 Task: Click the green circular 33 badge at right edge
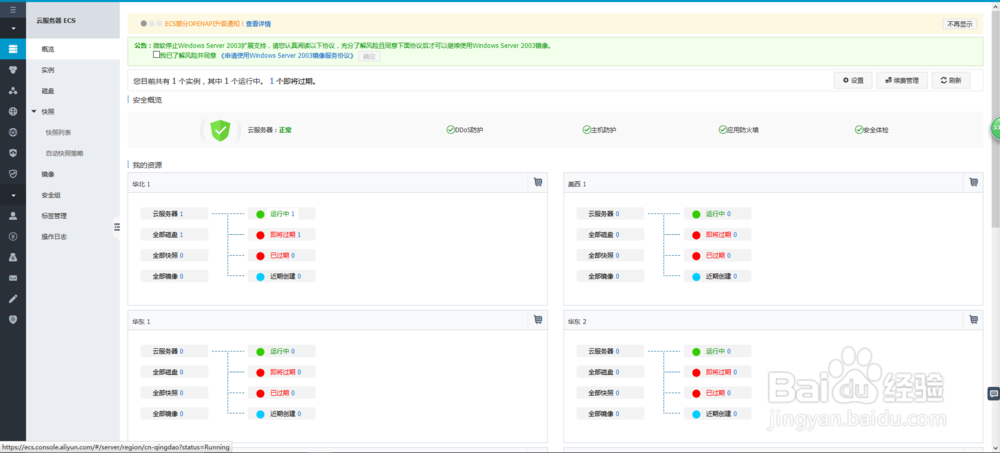tap(995, 128)
